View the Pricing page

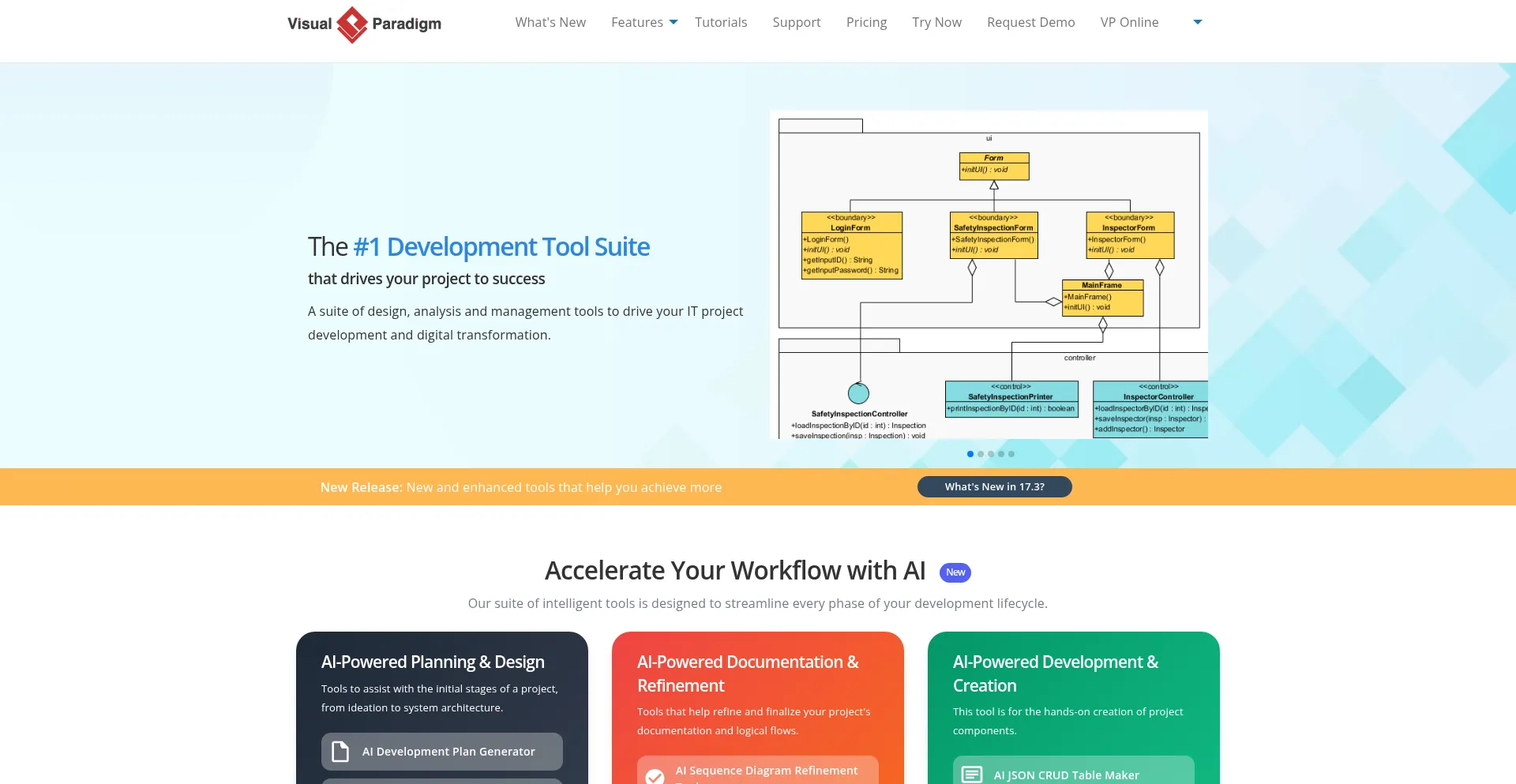pyautogui.click(x=866, y=22)
